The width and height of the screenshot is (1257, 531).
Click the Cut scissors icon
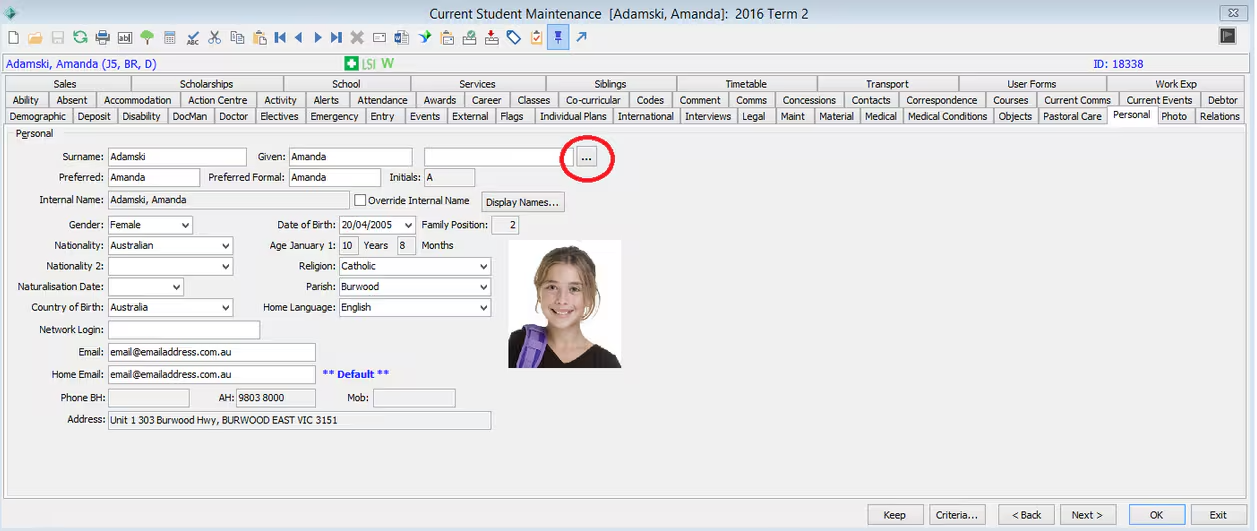coord(215,38)
